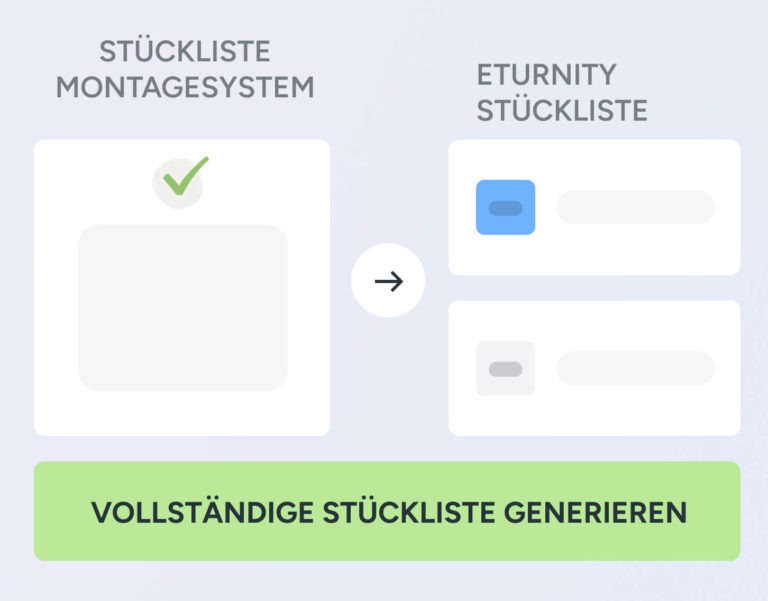Viewport: 768px width, 601px height.
Task: Click the word MONTAGESYSTEM in the left heading
Action: coord(185,87)
